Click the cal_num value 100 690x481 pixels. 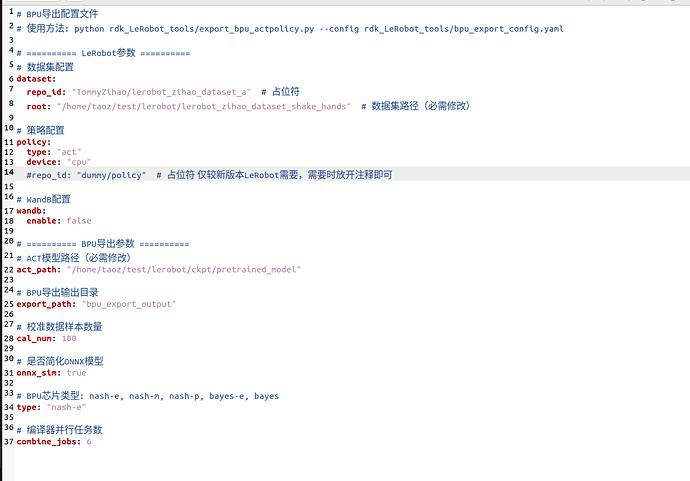(69, 338)
